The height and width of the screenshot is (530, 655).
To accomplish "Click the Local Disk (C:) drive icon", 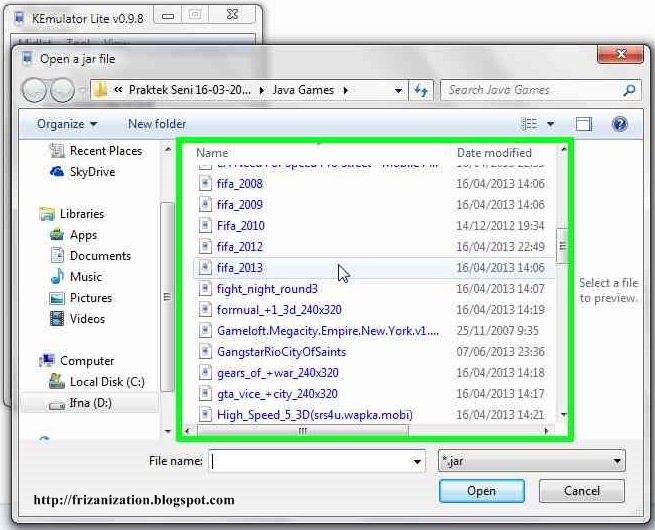I will click(57, 381).
